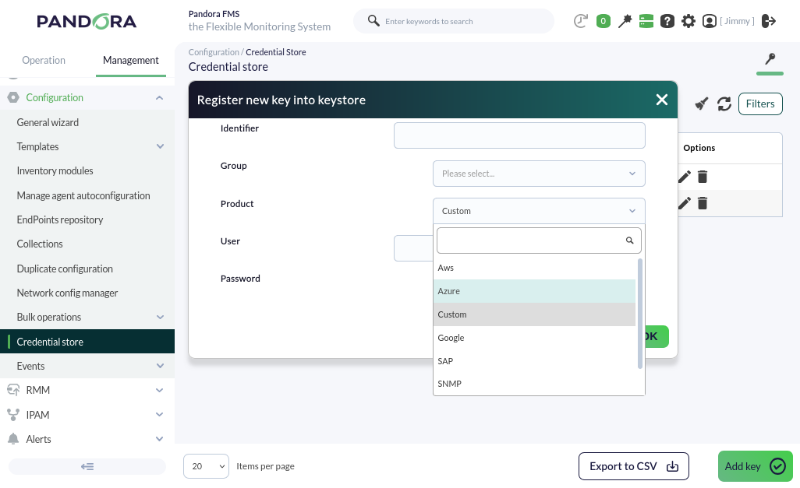Click the User input field
This screenshot has width=800, height=488.
tap(413, 249)
